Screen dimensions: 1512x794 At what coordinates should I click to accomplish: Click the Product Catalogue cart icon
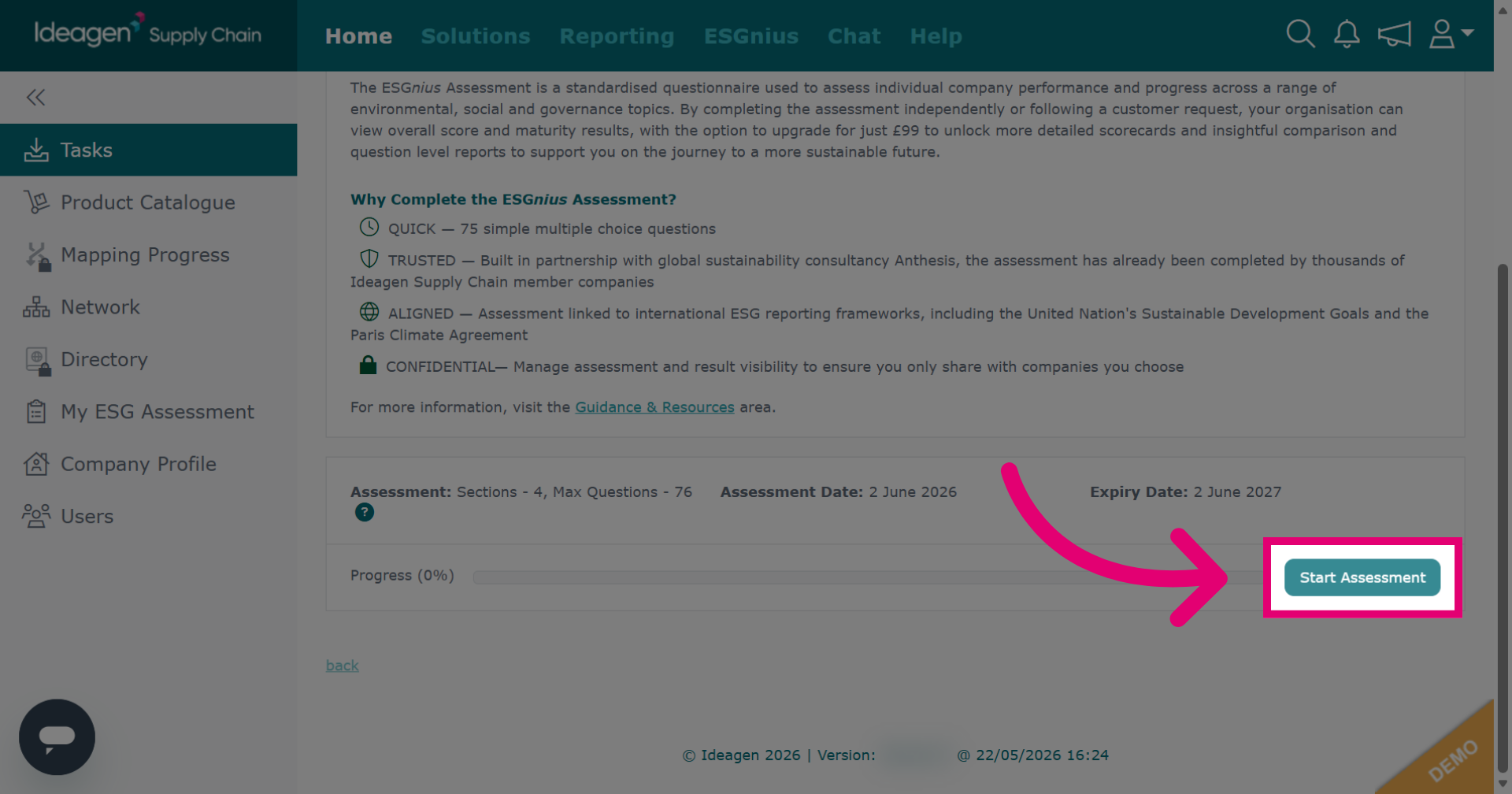tap(36, 202)
